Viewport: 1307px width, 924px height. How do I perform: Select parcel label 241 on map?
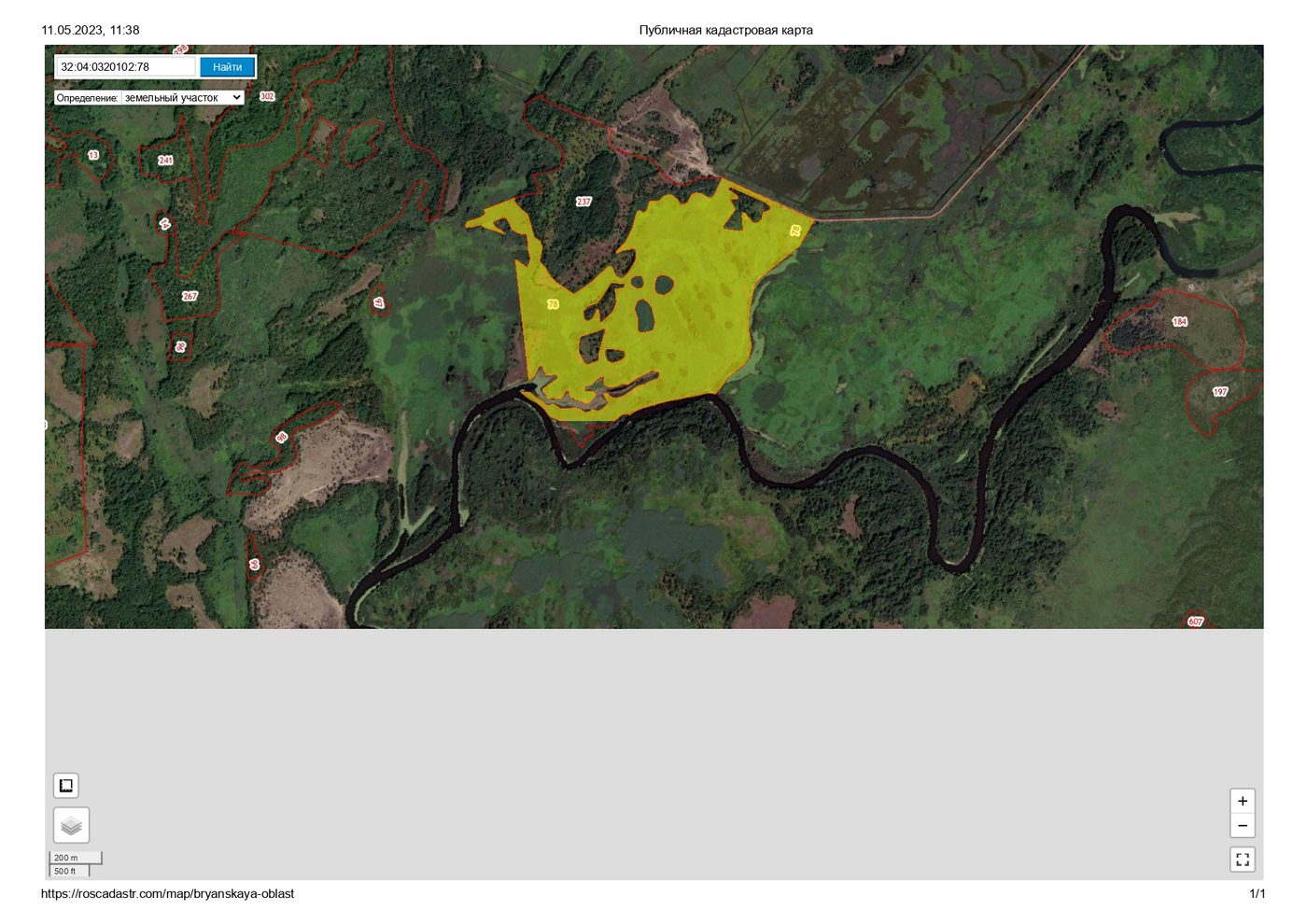[165, 161]
